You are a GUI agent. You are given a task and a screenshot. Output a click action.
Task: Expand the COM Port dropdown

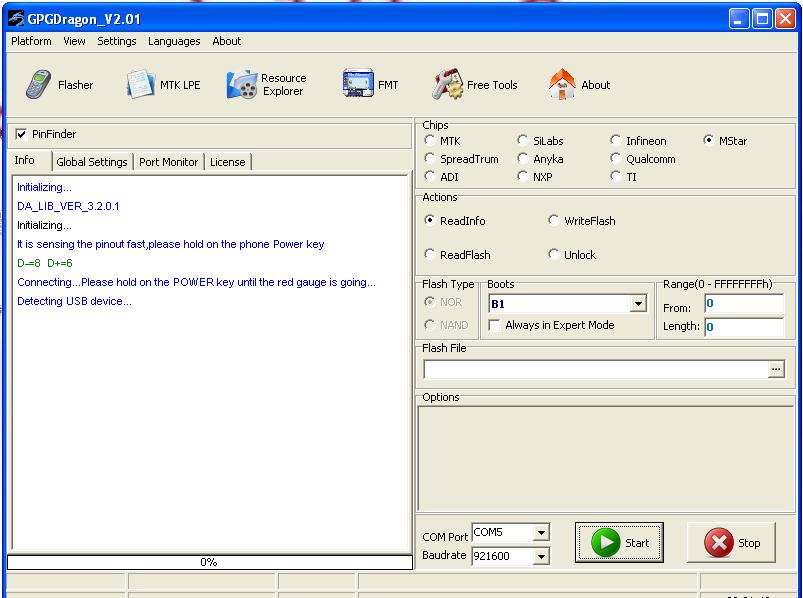pyautogui.click(x=541, y=532)
